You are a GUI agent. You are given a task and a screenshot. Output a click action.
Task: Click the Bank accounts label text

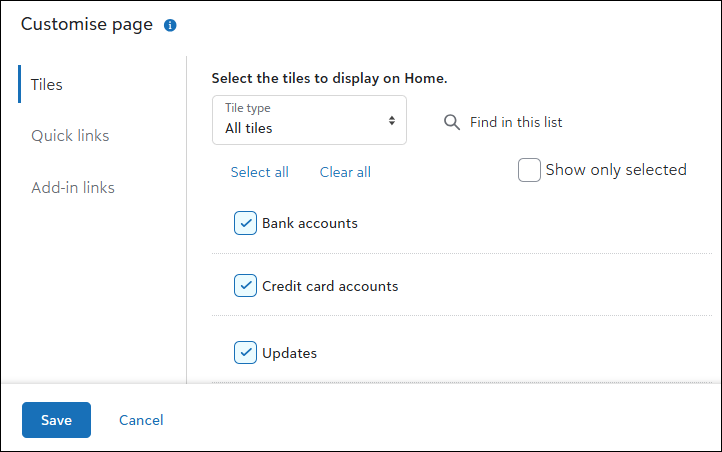[310, 223]
